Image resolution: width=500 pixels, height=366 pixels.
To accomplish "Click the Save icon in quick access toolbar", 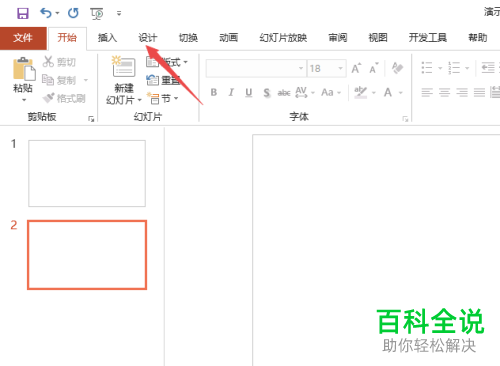I will point(23,13).
